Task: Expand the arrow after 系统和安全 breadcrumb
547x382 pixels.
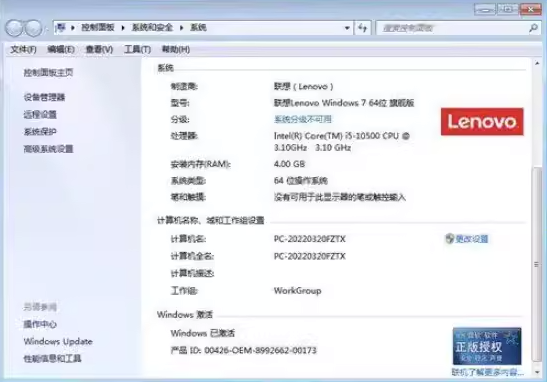Action: (x=181, y=28)
